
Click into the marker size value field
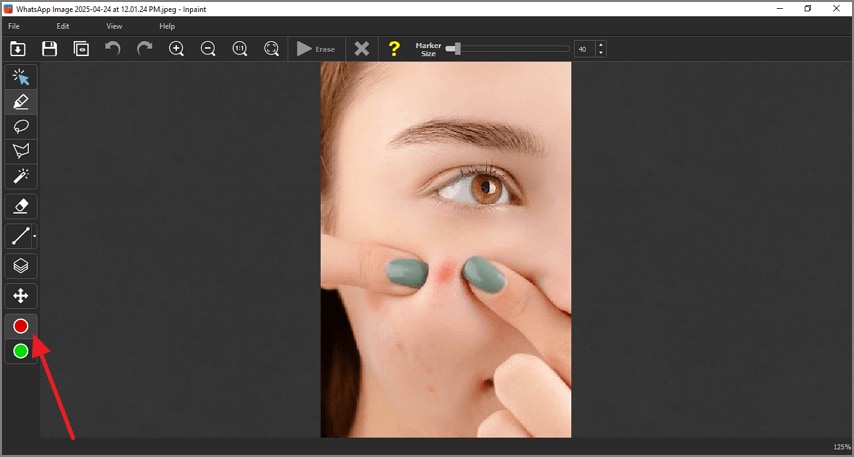[584, 49]
